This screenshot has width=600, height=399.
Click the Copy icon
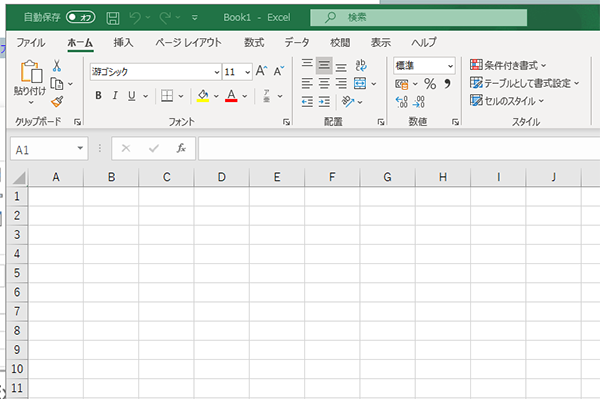57,83
